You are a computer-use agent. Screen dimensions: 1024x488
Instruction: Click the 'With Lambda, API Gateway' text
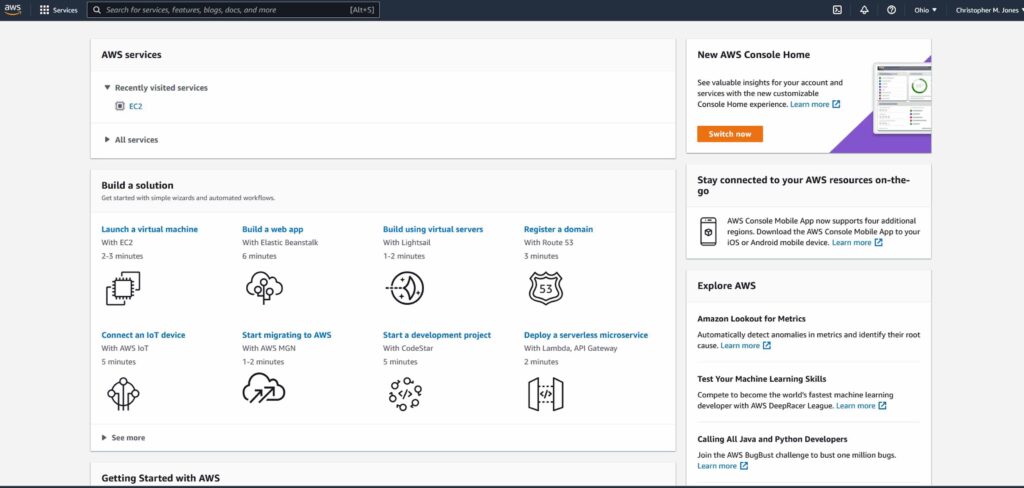570,348
